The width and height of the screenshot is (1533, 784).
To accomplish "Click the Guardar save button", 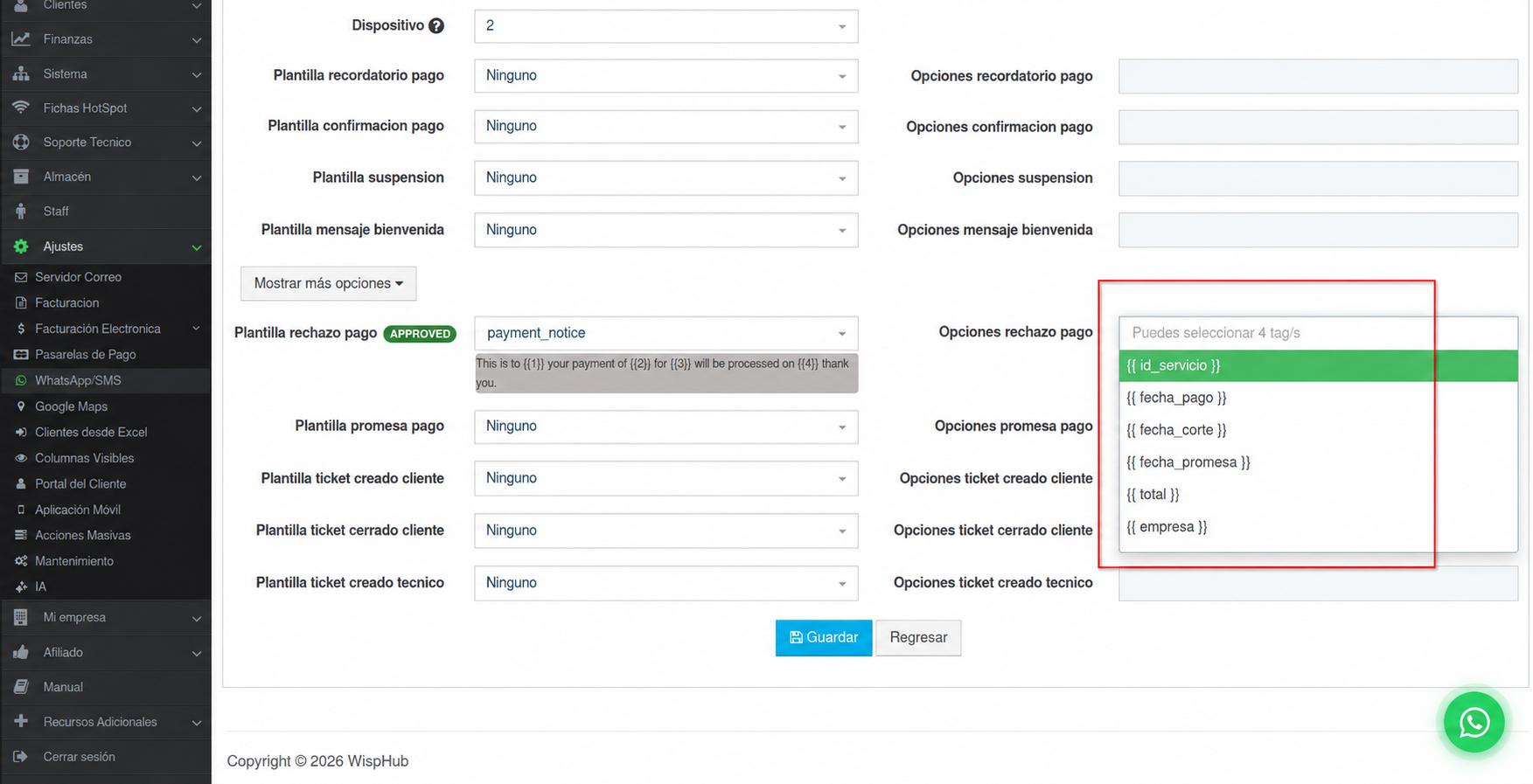I will coord(823,638).
